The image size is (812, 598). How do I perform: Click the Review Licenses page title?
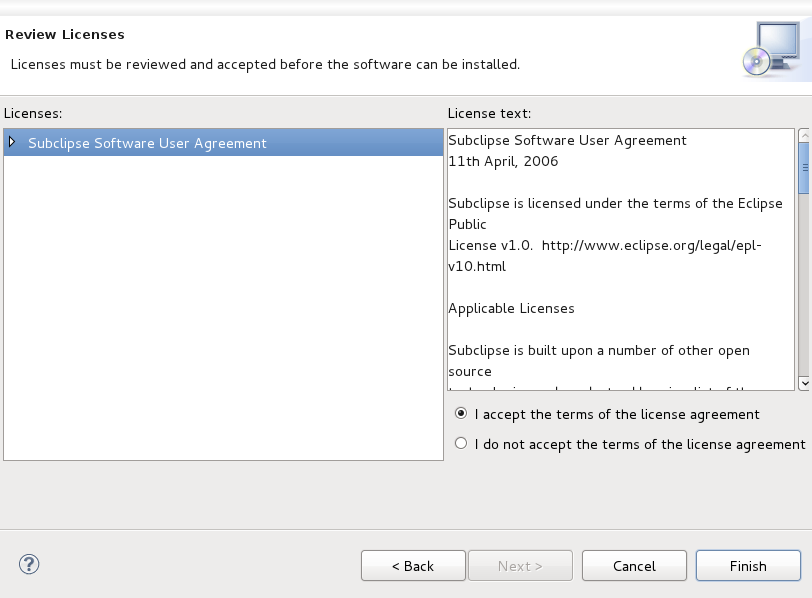coord(65,35)
